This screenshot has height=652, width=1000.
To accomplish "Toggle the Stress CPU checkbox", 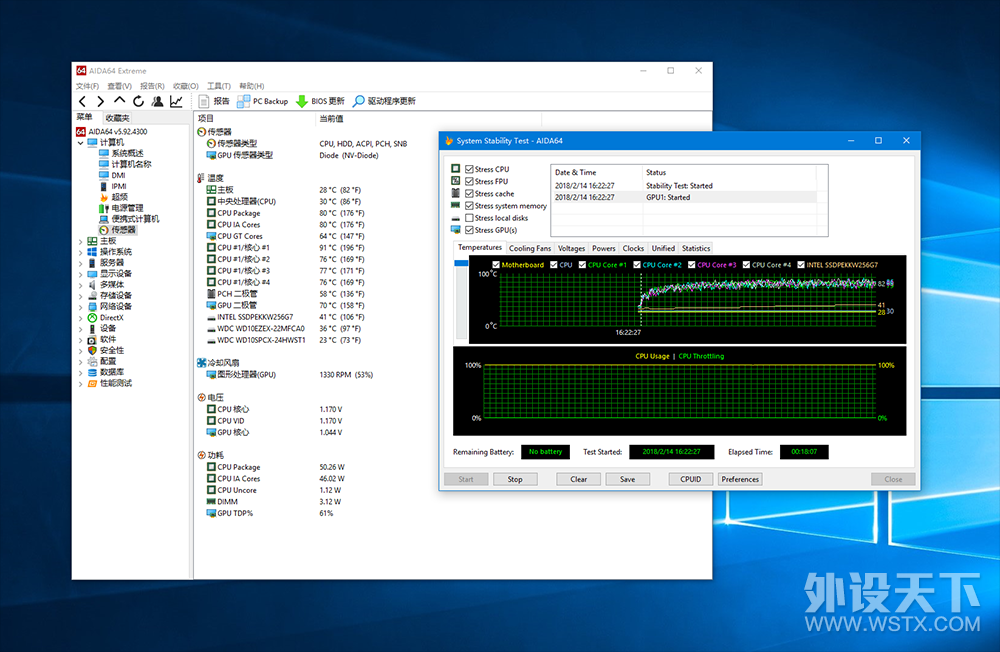I will coord(469,169).
